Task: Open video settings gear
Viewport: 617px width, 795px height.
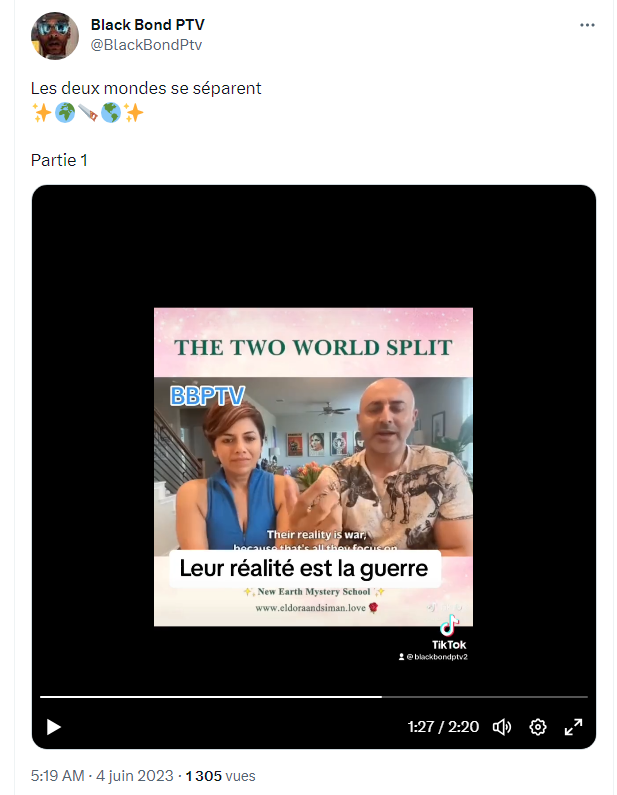Action: click(538, 727)
